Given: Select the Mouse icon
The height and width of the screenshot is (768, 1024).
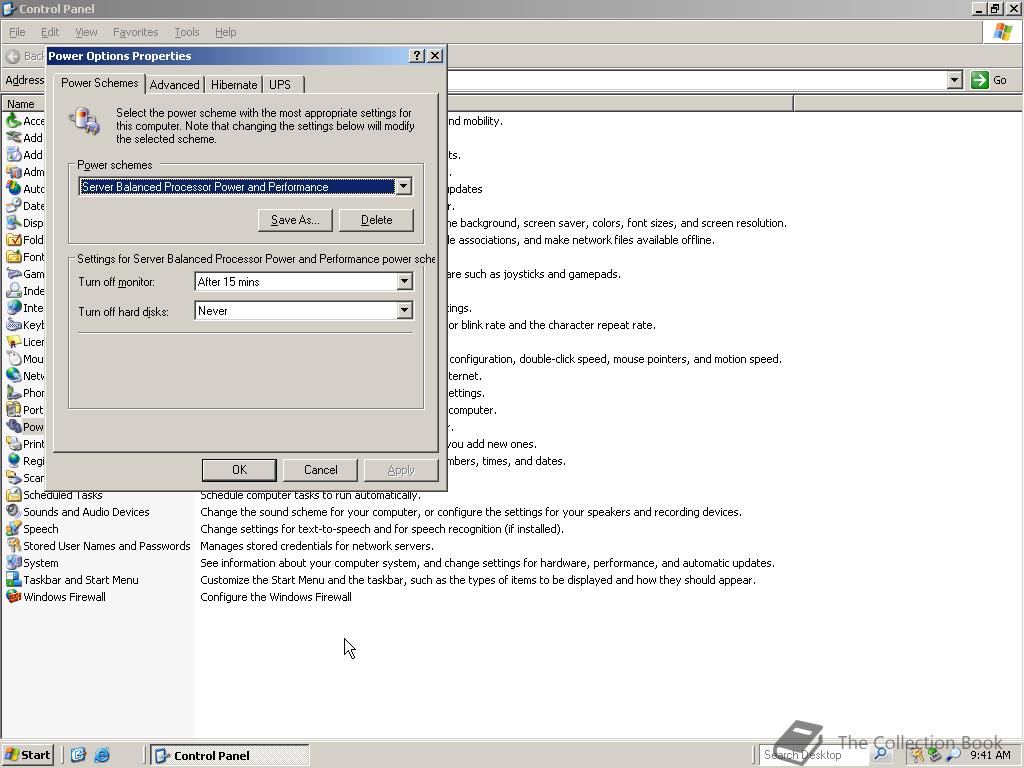Looking at the screenshot, I should coord(14,359).
